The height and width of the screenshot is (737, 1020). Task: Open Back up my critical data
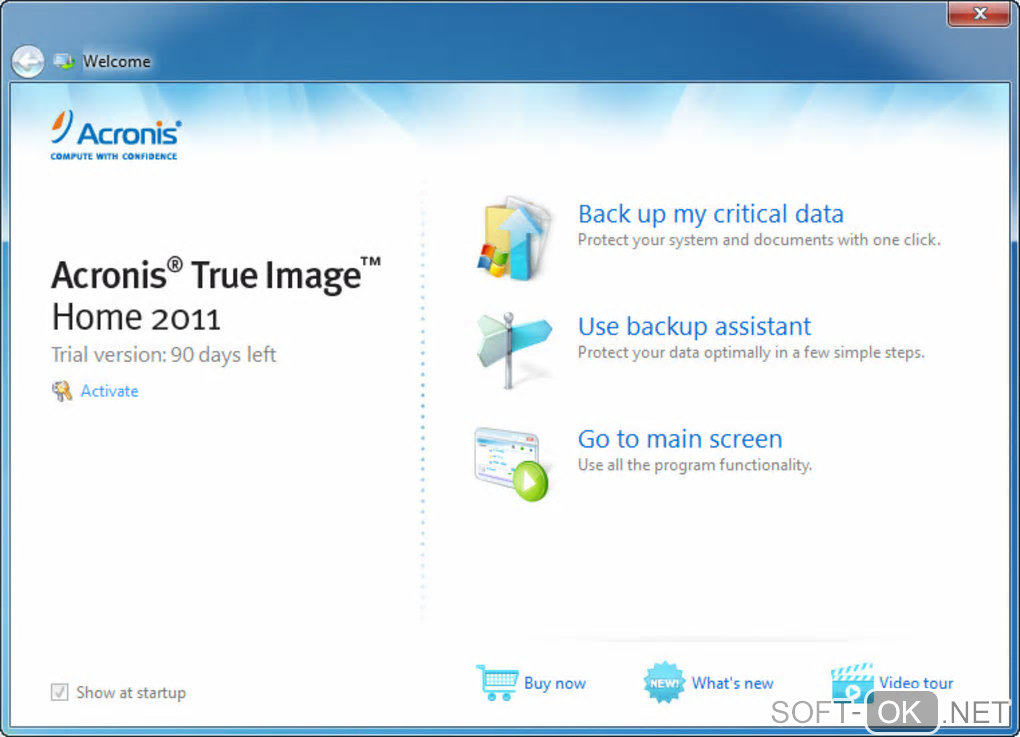pyautogui.click(x=710, y=214)
